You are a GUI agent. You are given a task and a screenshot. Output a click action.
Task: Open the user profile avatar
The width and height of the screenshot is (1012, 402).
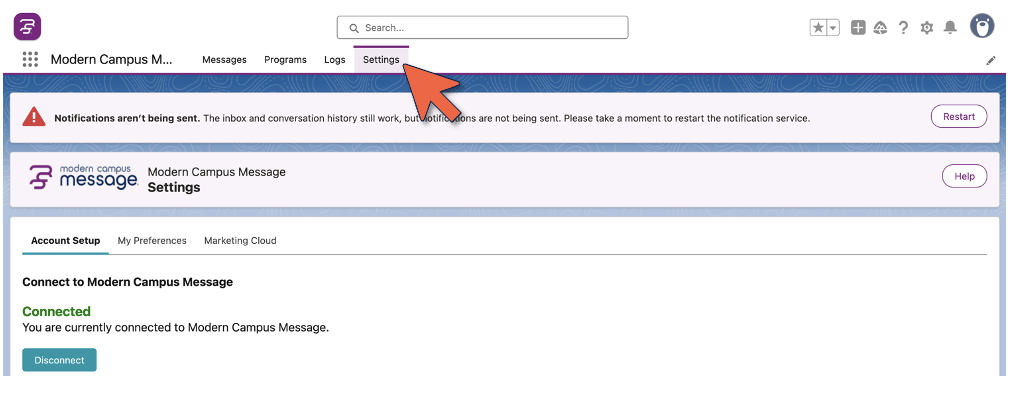click(x=982, y=26)
